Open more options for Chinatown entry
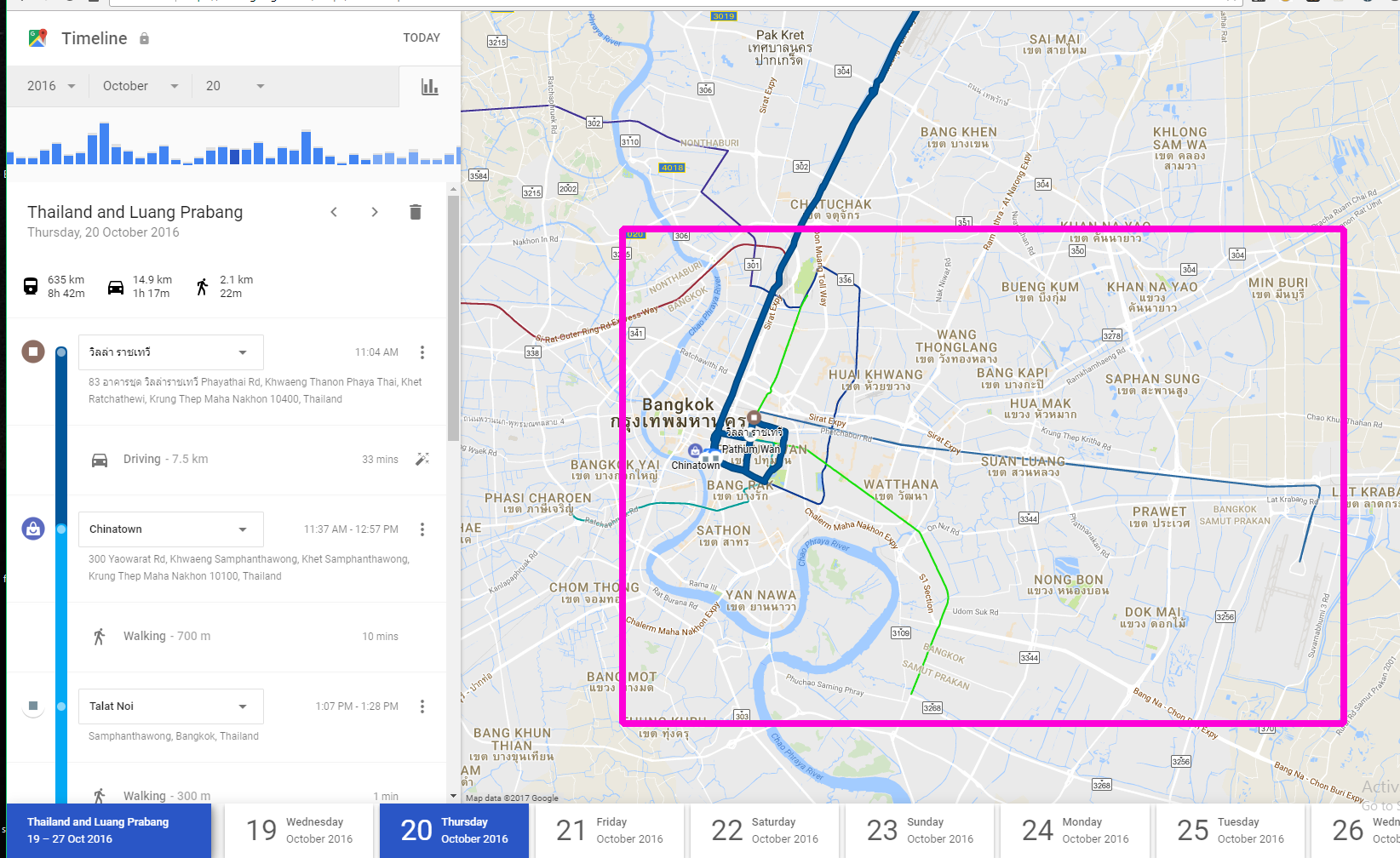Screen dimensions: 1400x858 [x=422, y=529]
